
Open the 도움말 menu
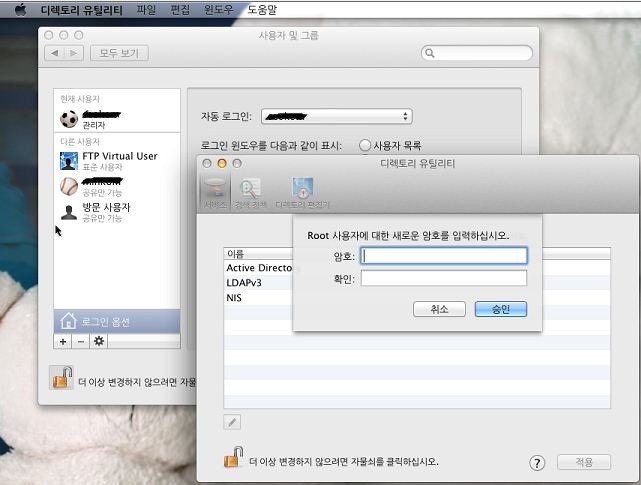(x=262, y=9)
